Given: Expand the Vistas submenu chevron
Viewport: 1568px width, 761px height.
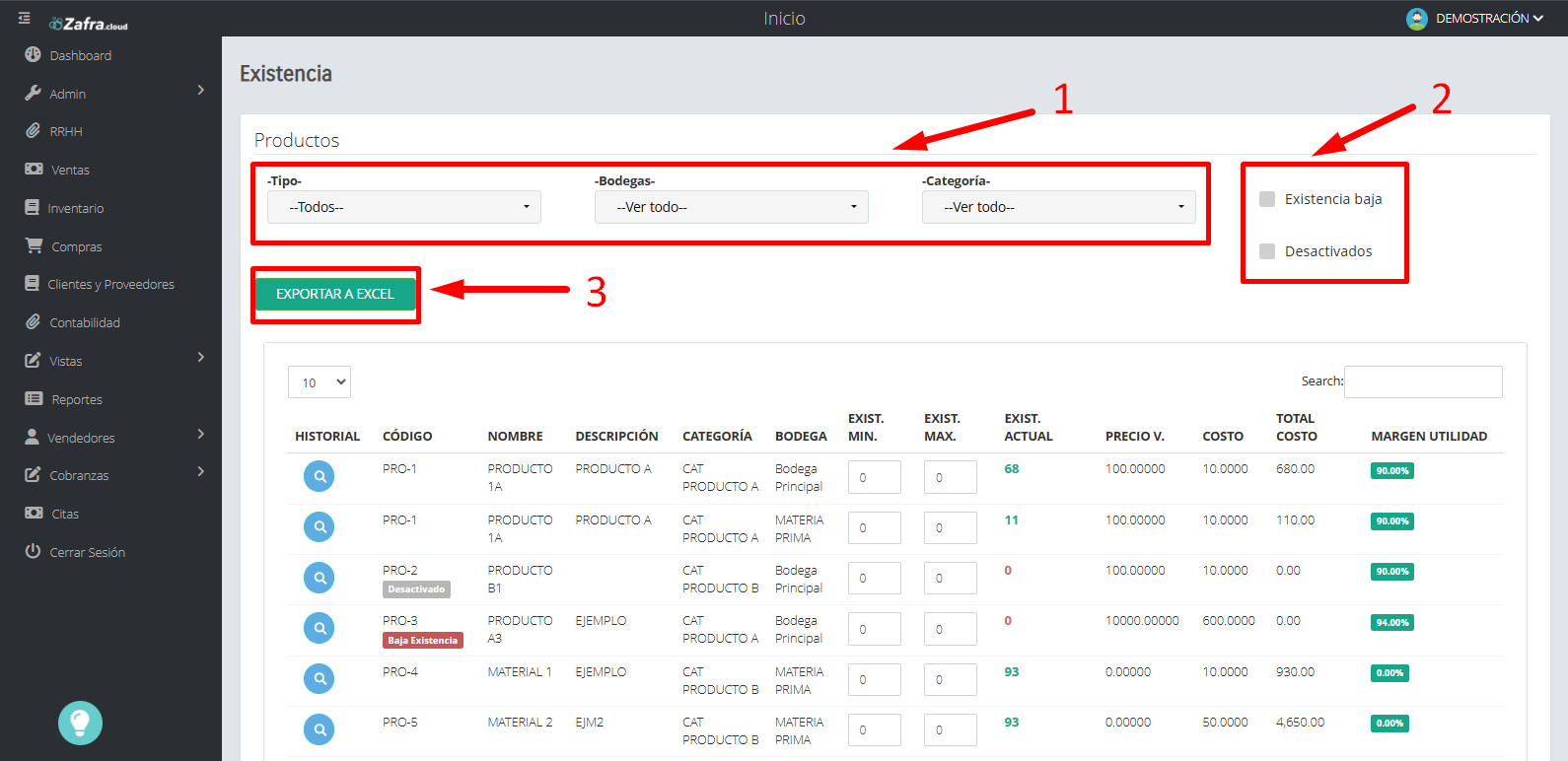Looking at the screenshot, I should pyautogui.click(x=201, y=357).
